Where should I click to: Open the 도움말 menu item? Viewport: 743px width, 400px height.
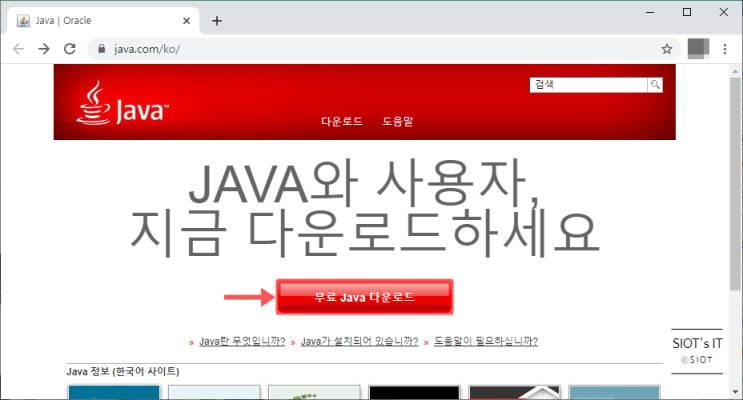398,121
